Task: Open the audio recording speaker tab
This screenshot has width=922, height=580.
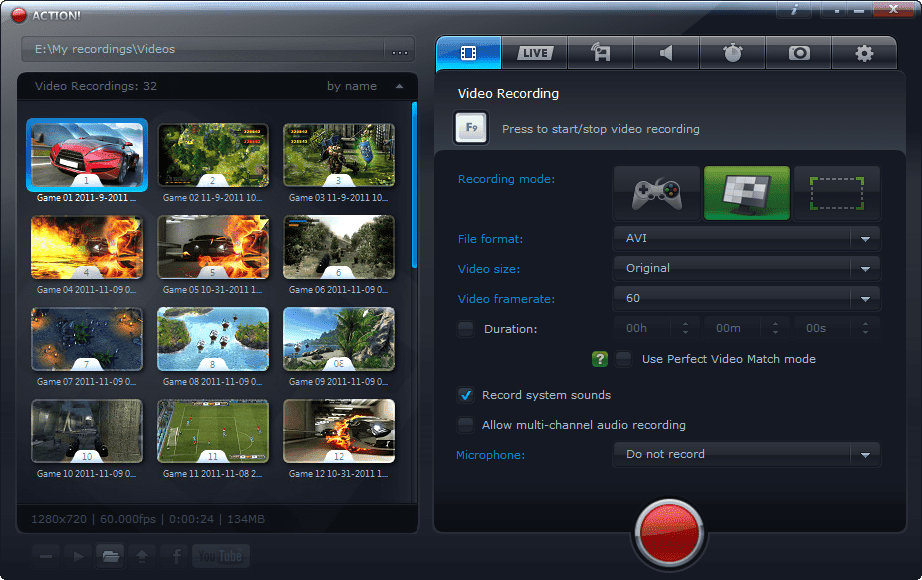Action: point(666,53)
